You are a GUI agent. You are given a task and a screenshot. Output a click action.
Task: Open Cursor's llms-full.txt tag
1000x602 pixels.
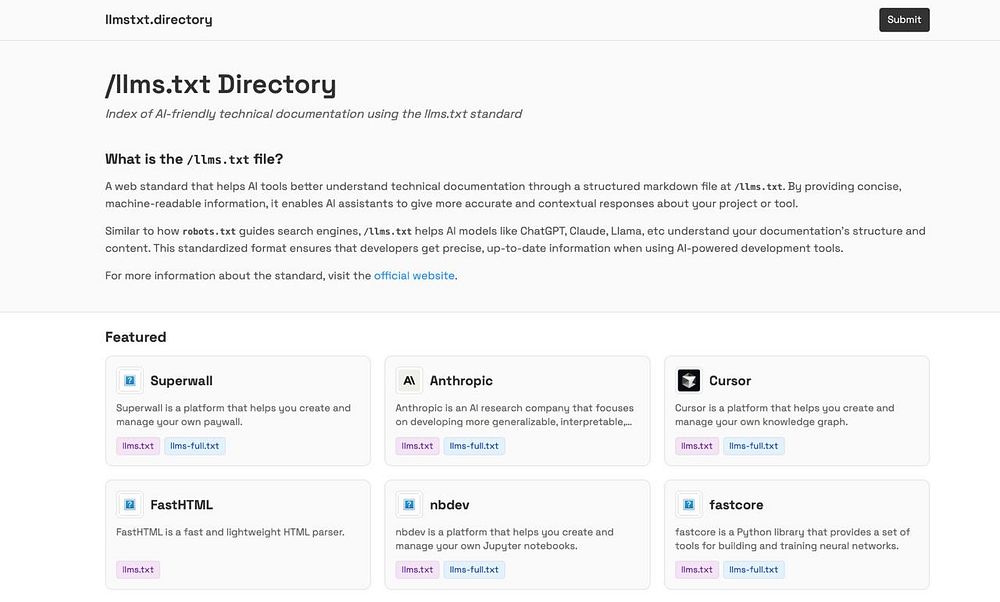pos(754,446)
